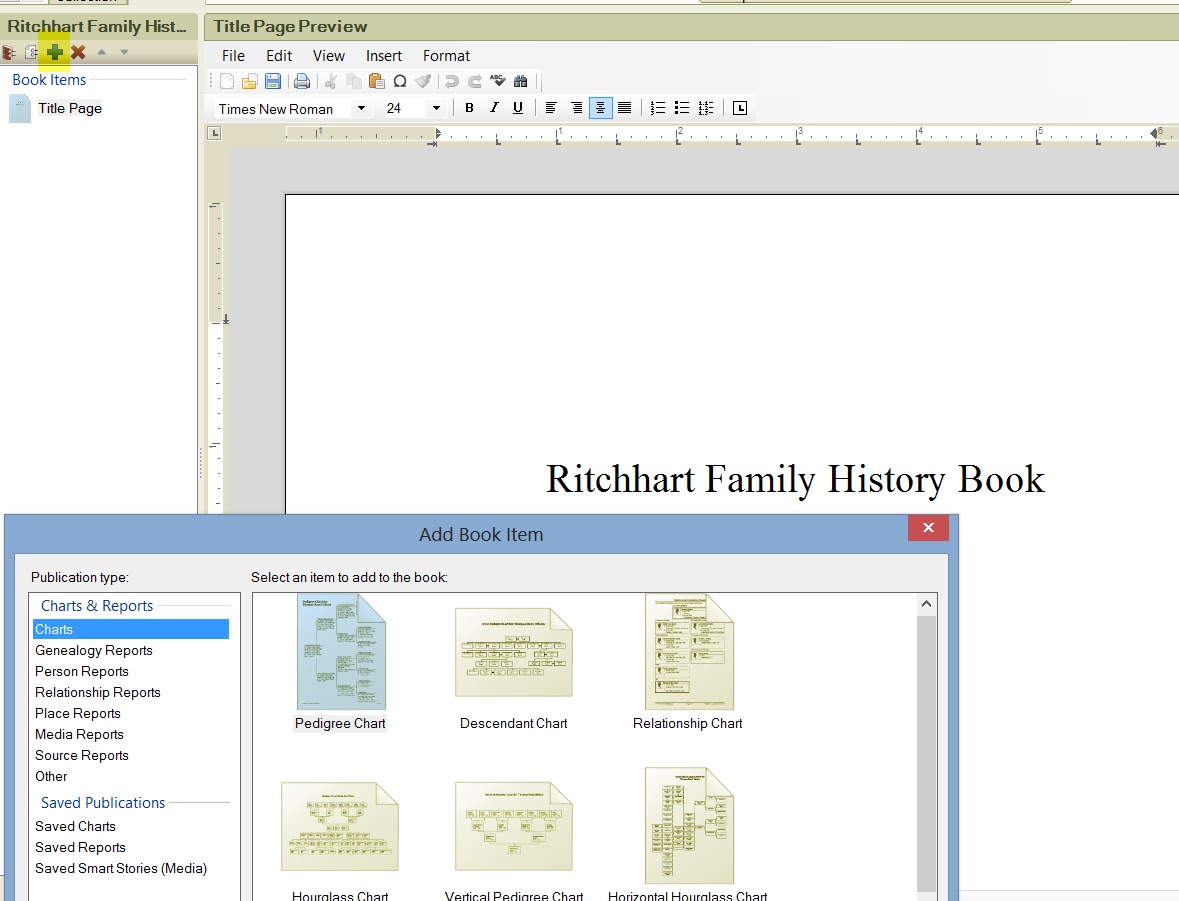Close the Add Book Item dialog

pyautogui.click(x=929, y=527)
